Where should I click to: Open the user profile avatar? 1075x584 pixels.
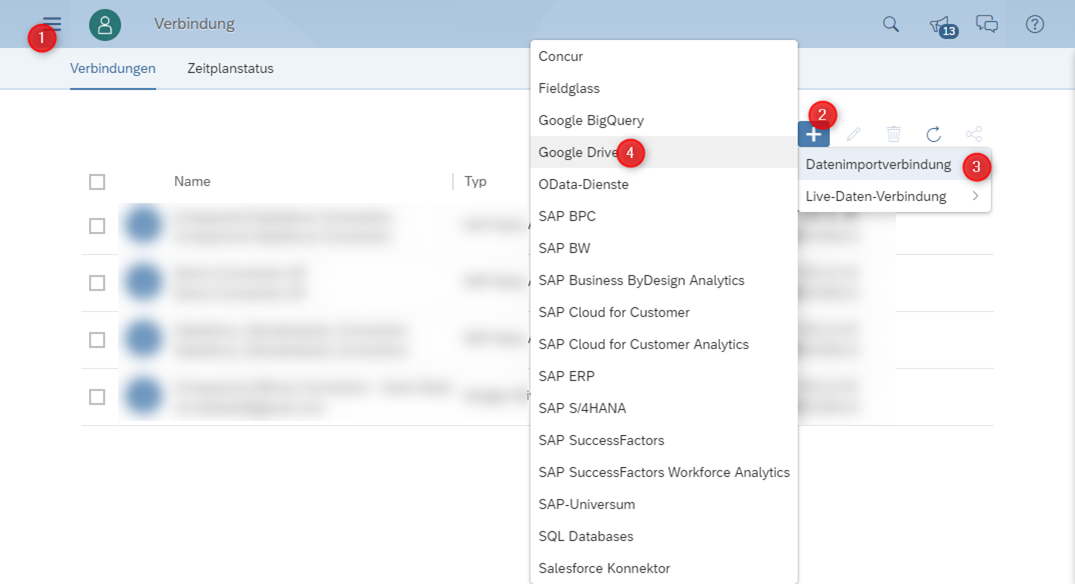pos(105,25)
